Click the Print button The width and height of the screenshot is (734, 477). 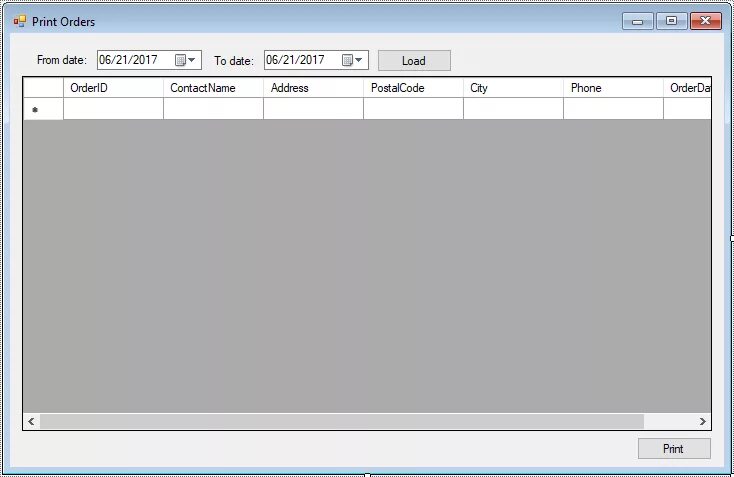[674, 448]
